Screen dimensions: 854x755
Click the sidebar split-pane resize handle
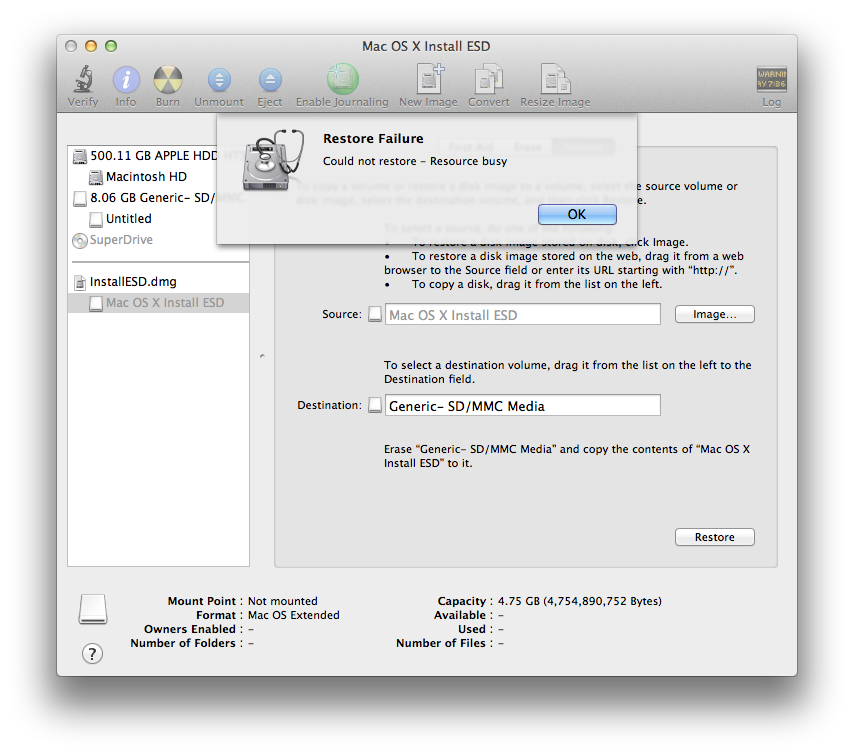coord(262,356)
